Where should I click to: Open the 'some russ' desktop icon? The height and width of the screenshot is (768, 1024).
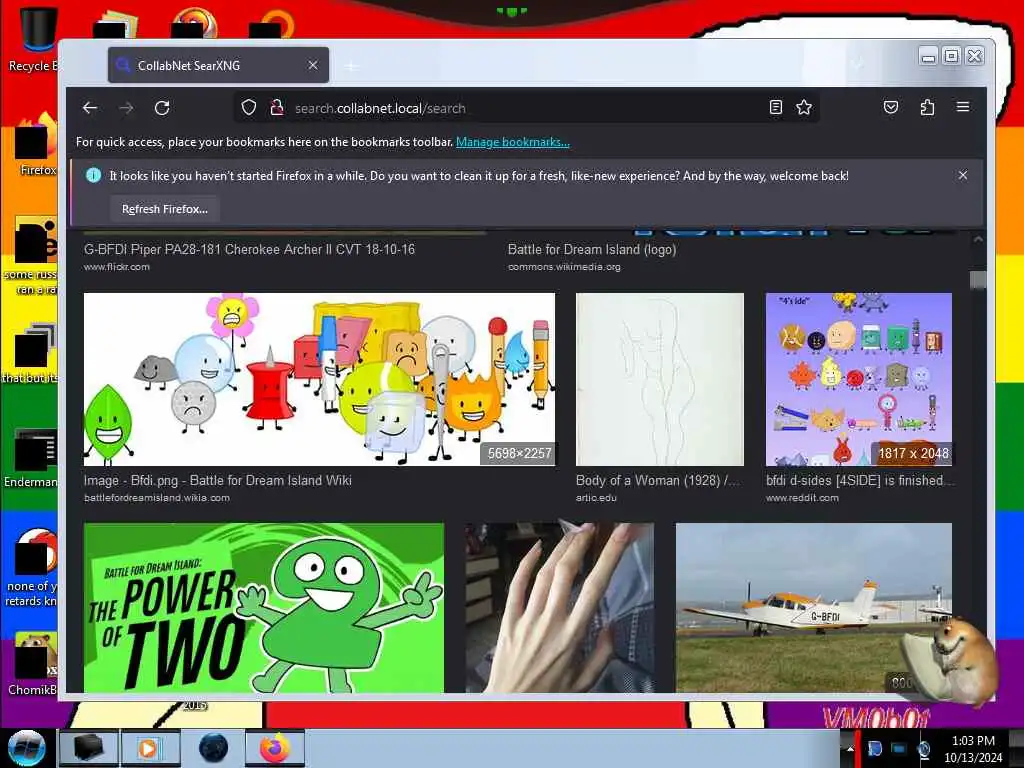click(x=33, y=256)
